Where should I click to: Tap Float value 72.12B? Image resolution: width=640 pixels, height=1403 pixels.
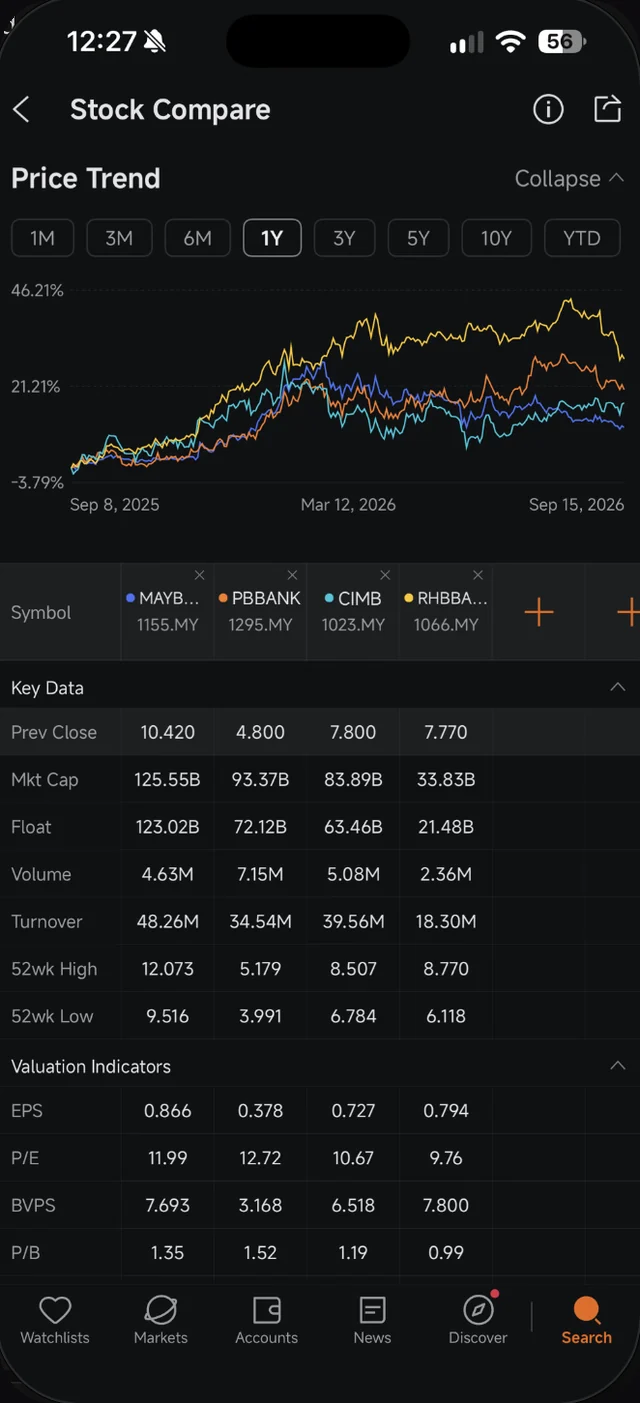click(260, 827)
